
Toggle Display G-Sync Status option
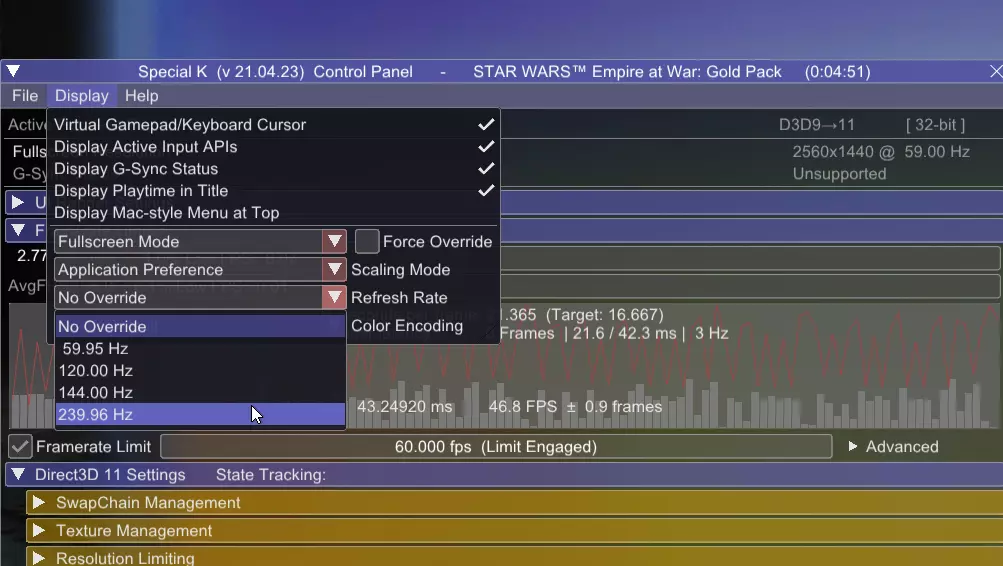(274, 169)
